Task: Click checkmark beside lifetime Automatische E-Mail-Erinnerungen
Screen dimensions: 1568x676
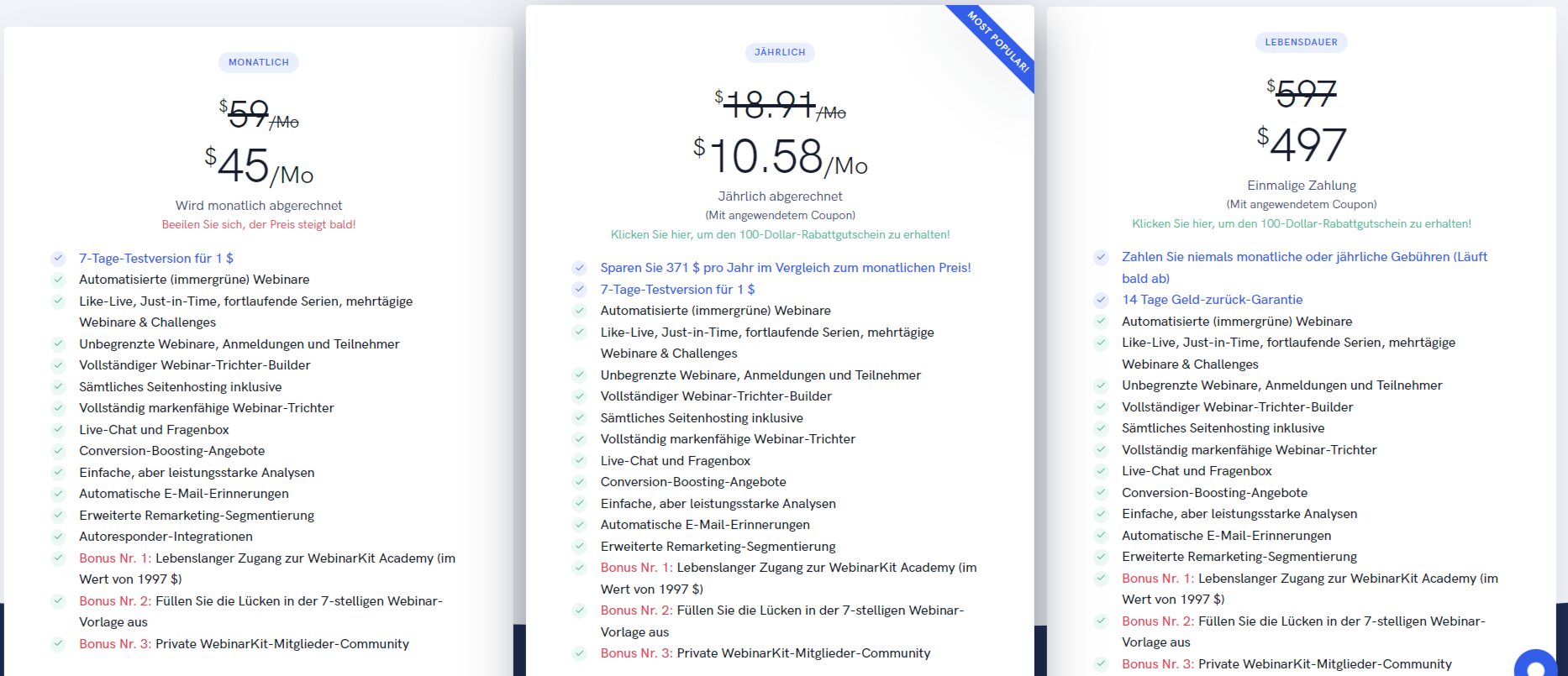Action: click(x=1101, y=535)
